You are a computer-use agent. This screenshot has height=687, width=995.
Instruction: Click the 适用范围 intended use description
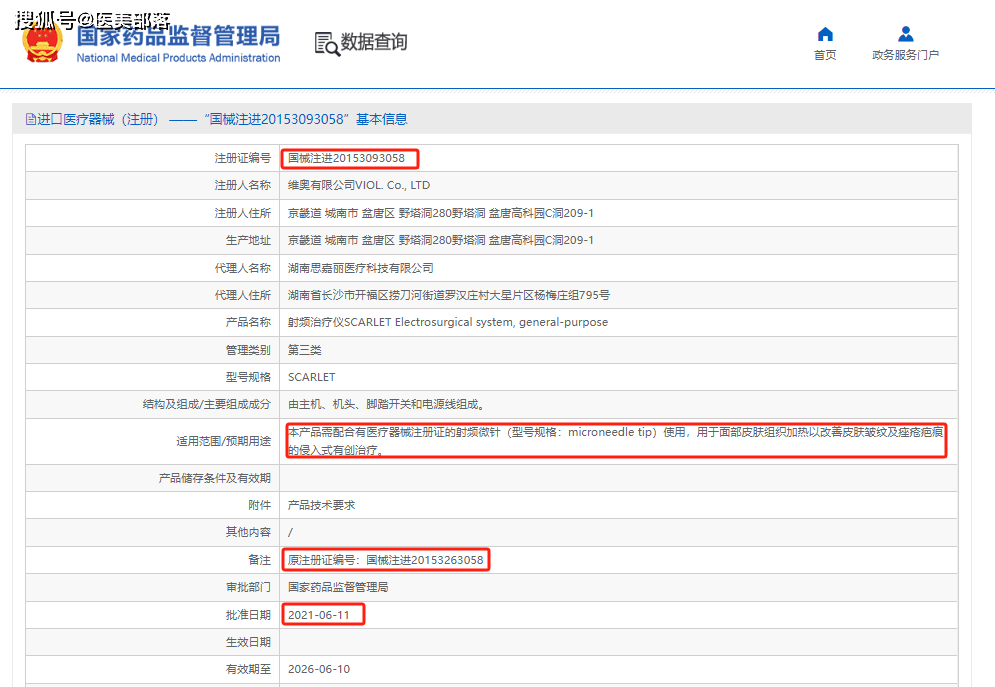[616, 441]
